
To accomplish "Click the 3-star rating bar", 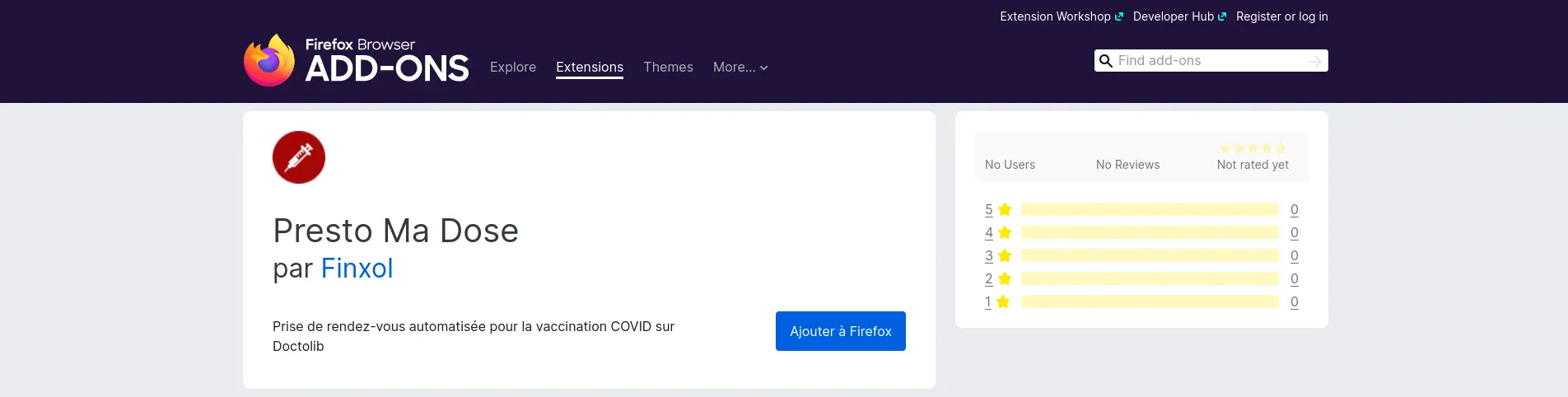I will pyautogui.click(x=1150, y=255).
